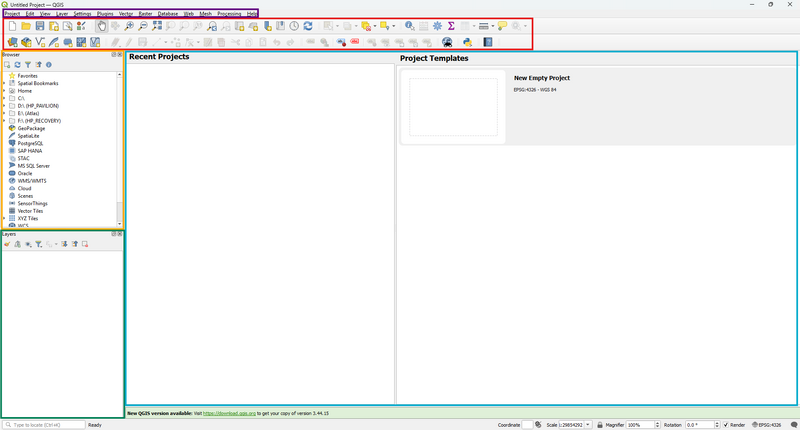Viewport: 800px width, 430px height.
Task: Expand the Spatial Bookmarks tree node
Action: [5, 83]
